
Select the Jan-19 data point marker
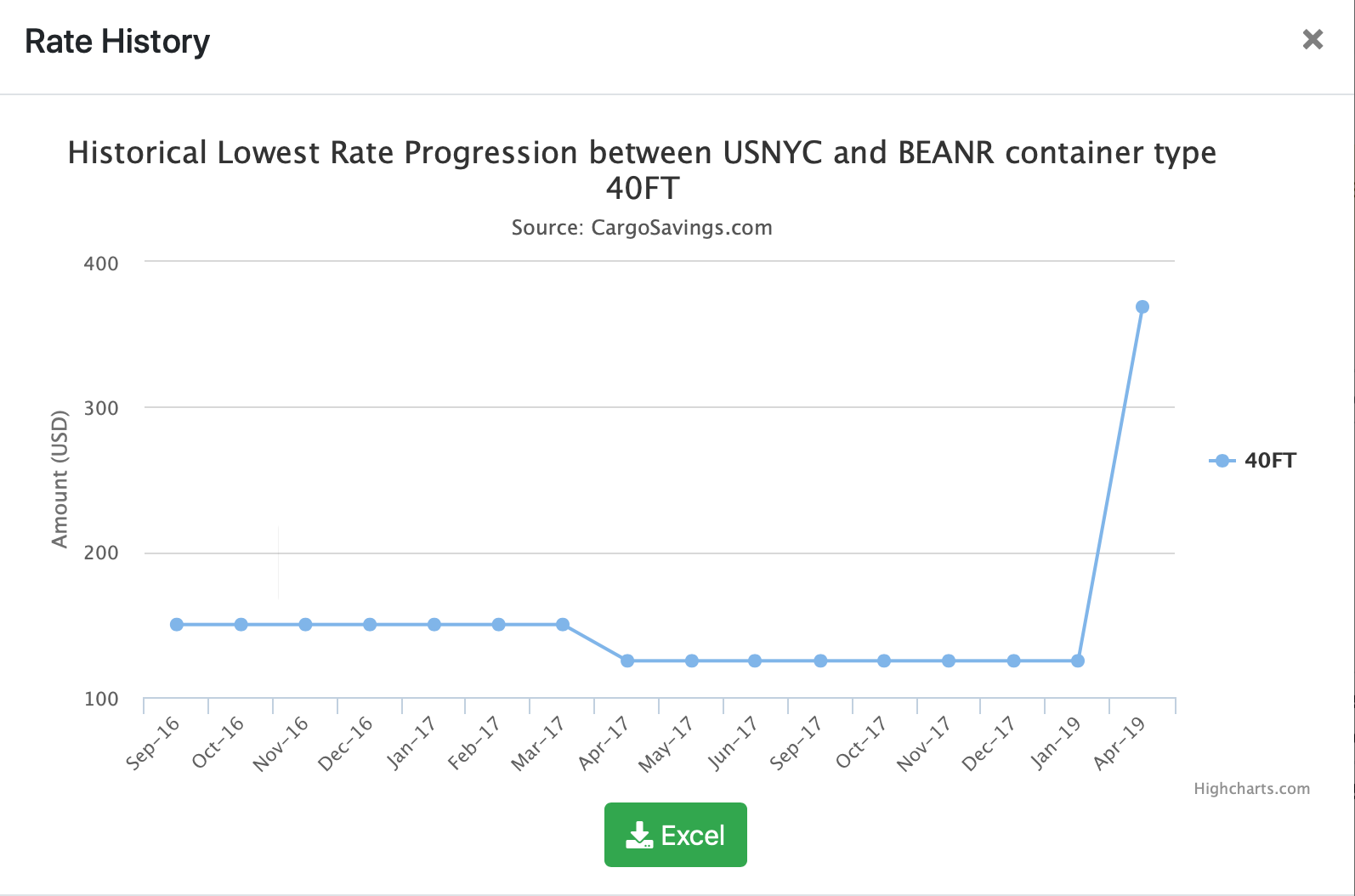tap(1078, 661)
